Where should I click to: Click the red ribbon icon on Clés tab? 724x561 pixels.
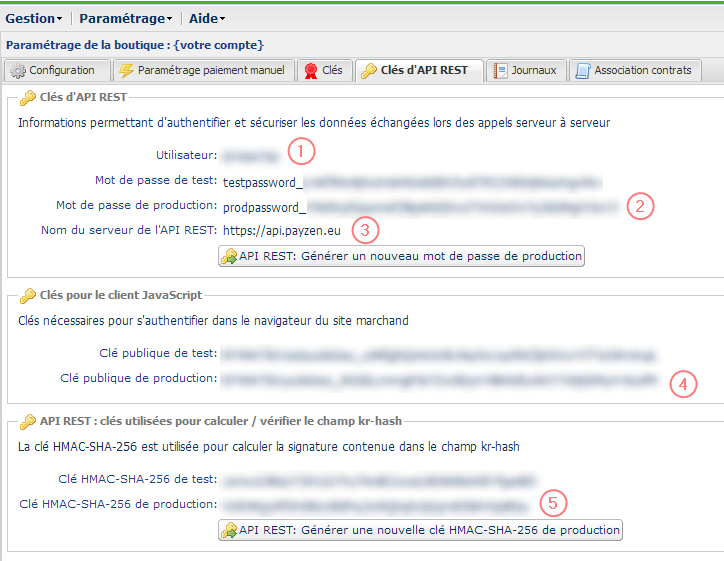click(x=310, y=70)
